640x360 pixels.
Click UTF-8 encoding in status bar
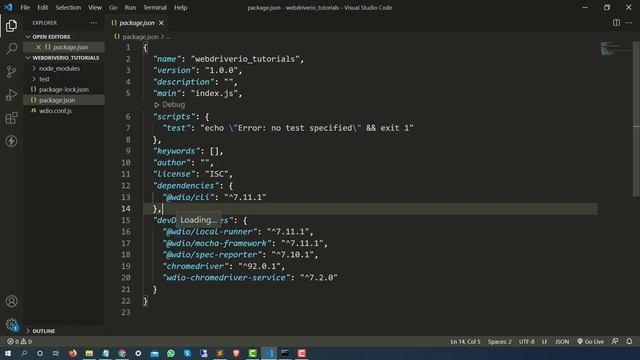click(x=527, y=341)
